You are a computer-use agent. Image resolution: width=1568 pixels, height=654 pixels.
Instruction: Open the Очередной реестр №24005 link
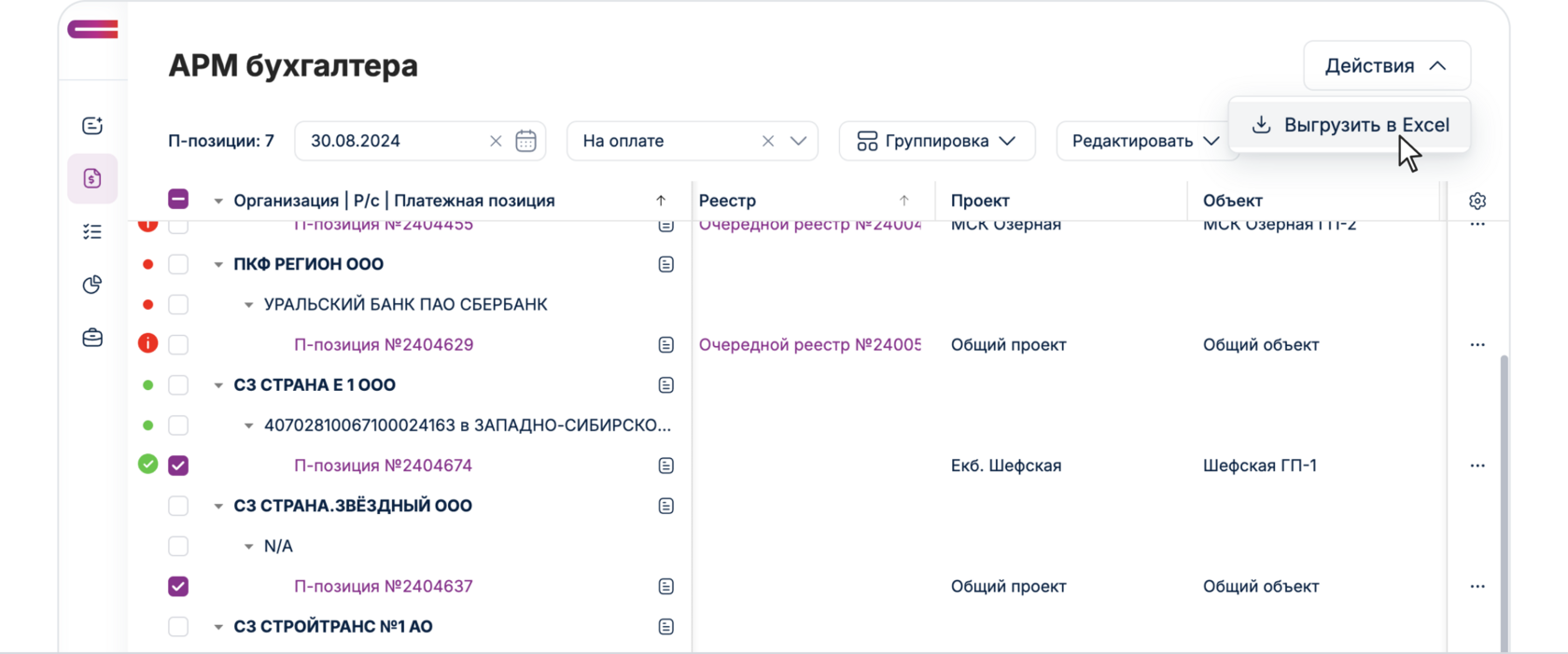coord(809,345)
